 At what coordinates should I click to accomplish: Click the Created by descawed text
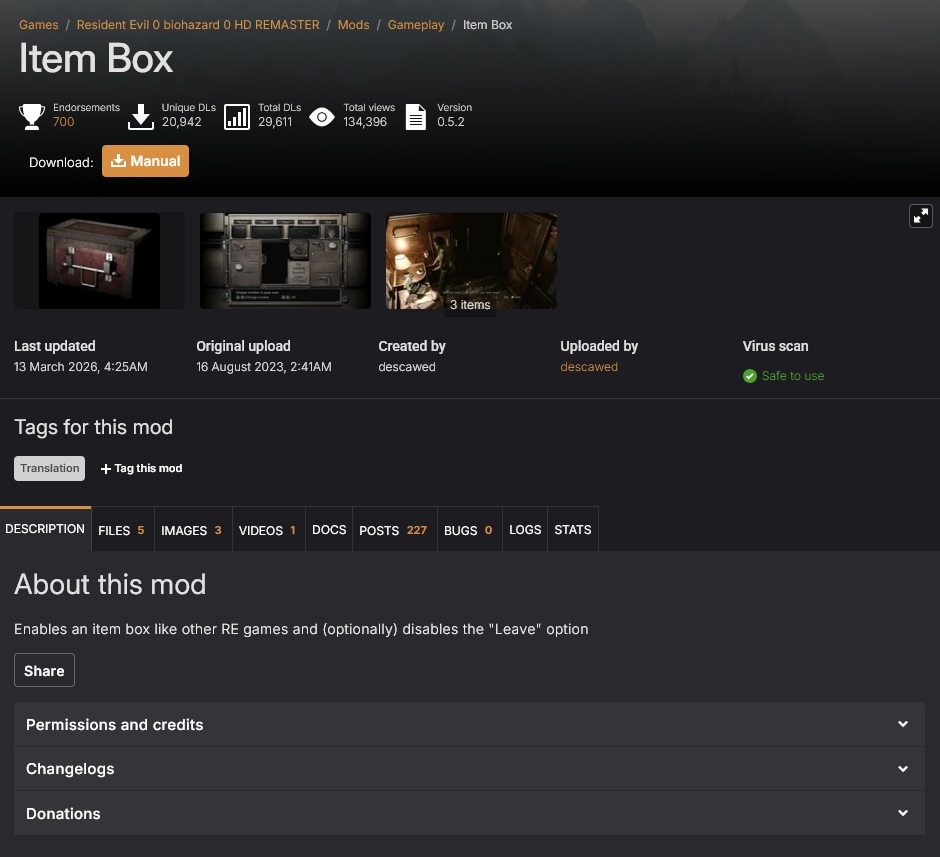click(407, 367)
